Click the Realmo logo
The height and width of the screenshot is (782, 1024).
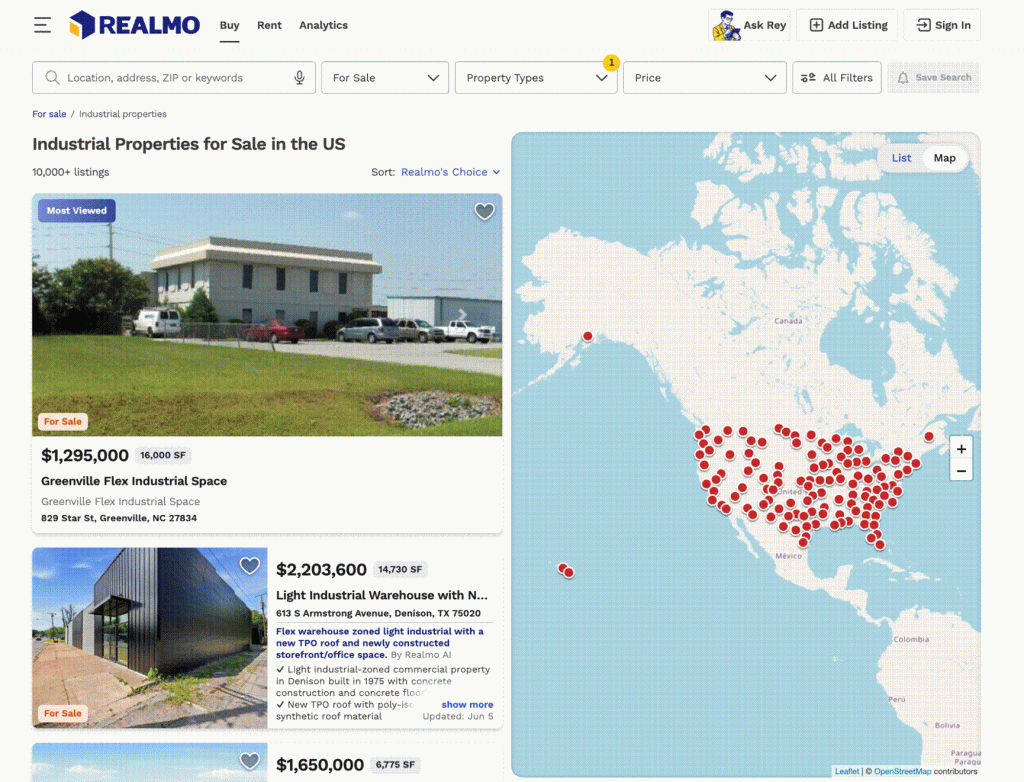tap(135, 25)
